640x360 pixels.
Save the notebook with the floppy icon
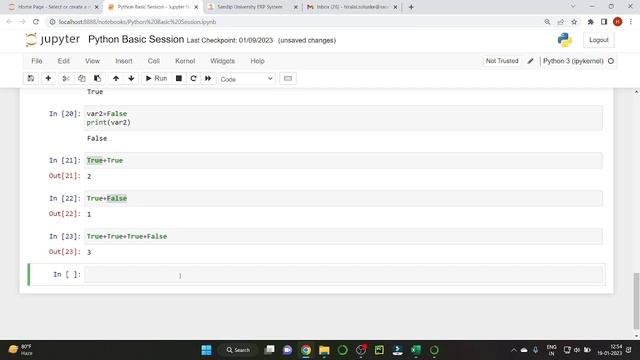pyautogui.click(x=31, y=78)
